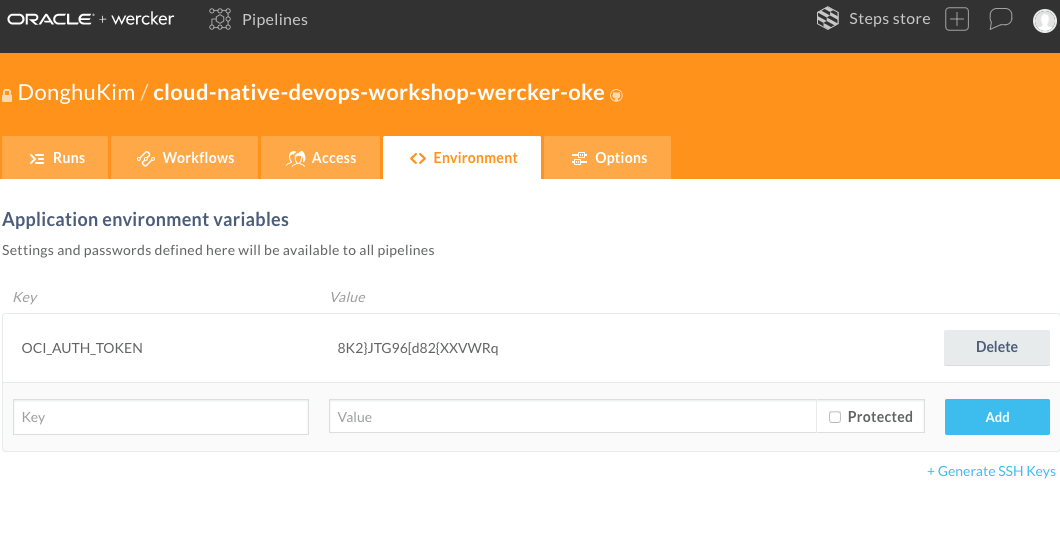Click the Generate SSH Keys link
The height and width of the screenshot is (534, 1060).
[990, 471]
